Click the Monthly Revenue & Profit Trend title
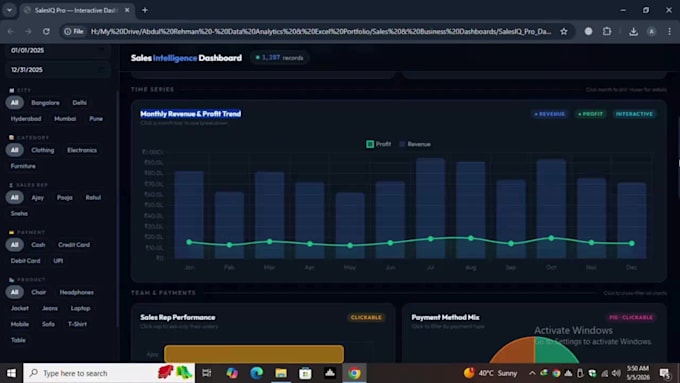Viewport: 680px width, 383px height. click(x=190, y=114)
